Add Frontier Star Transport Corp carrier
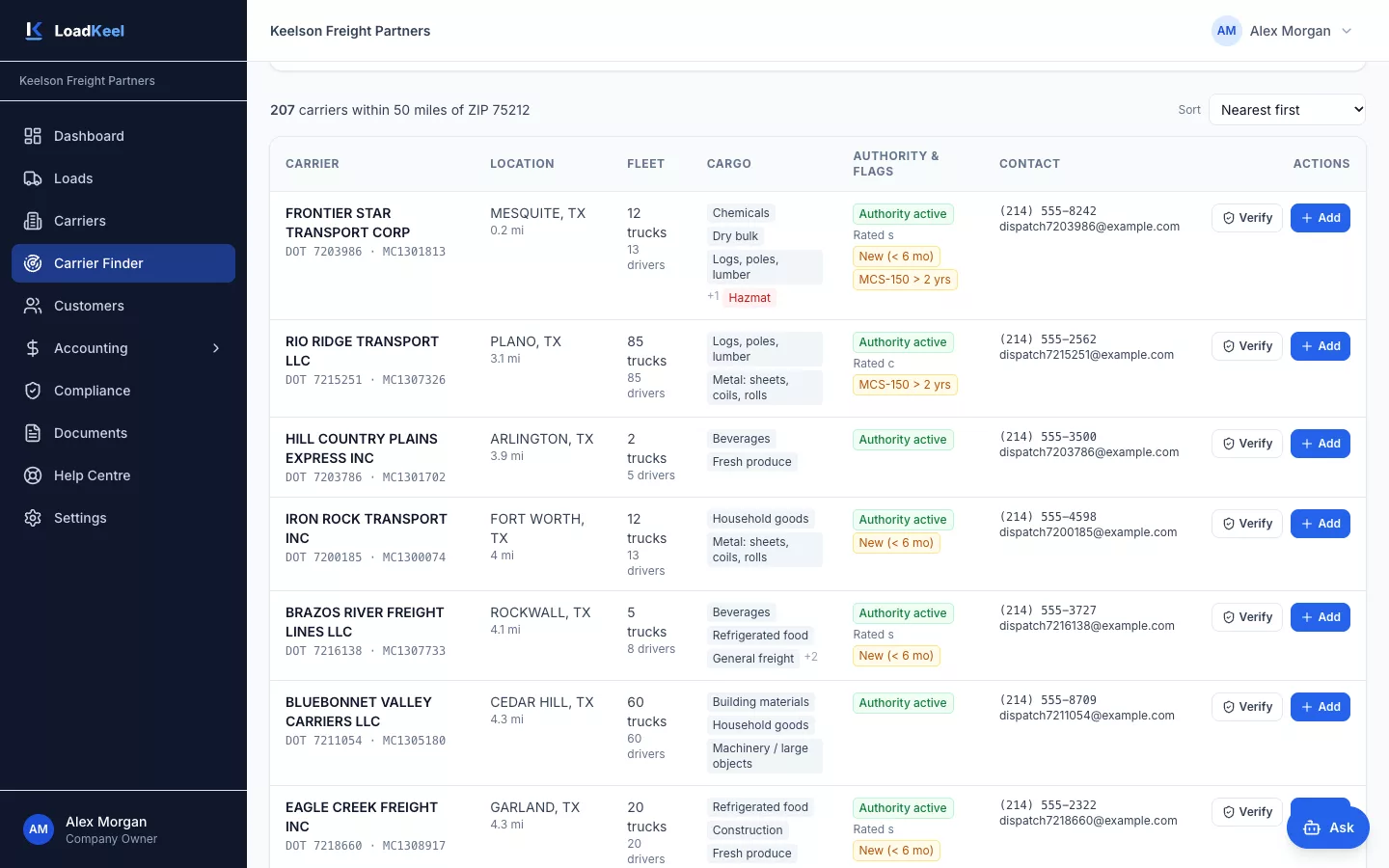The height and width of the screenshot is (868, 1389). point(1321,218)
